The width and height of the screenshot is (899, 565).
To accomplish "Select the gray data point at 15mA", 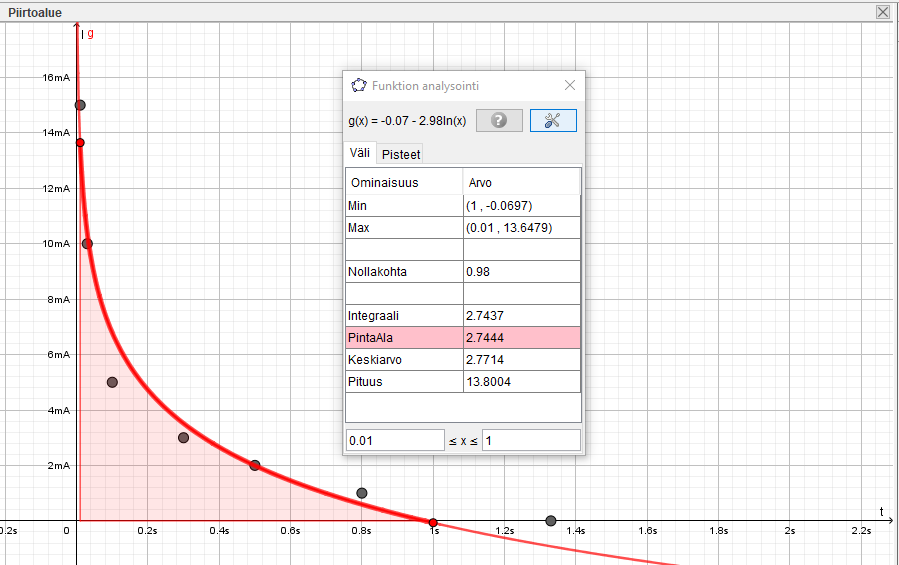I will [80, 105].
